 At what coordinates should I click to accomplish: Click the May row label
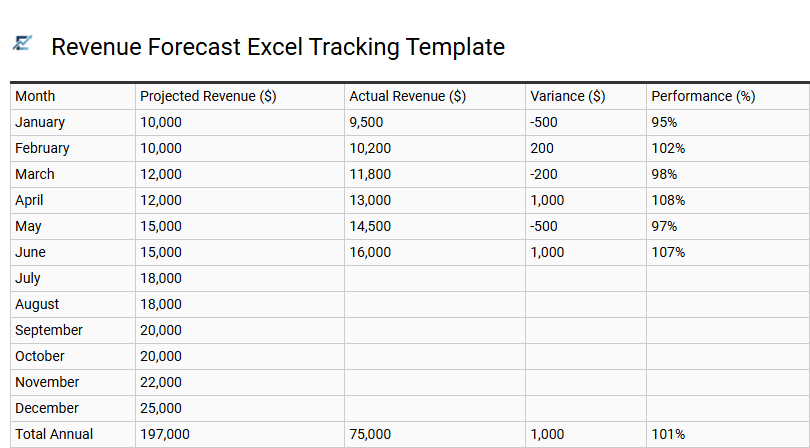click(28, 226)
